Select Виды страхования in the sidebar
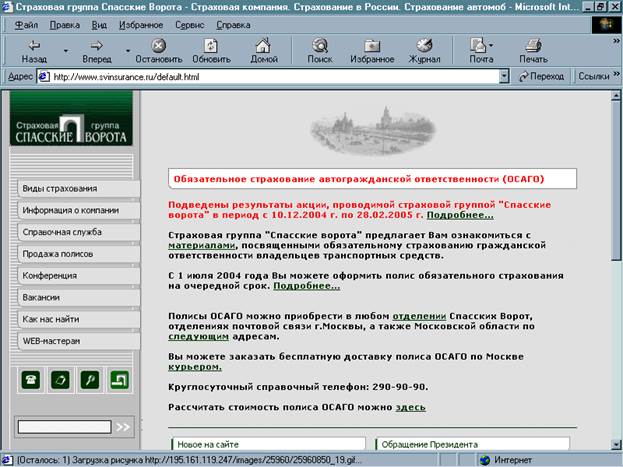Screen dimensions: 623x467 [x=73, y=188]
